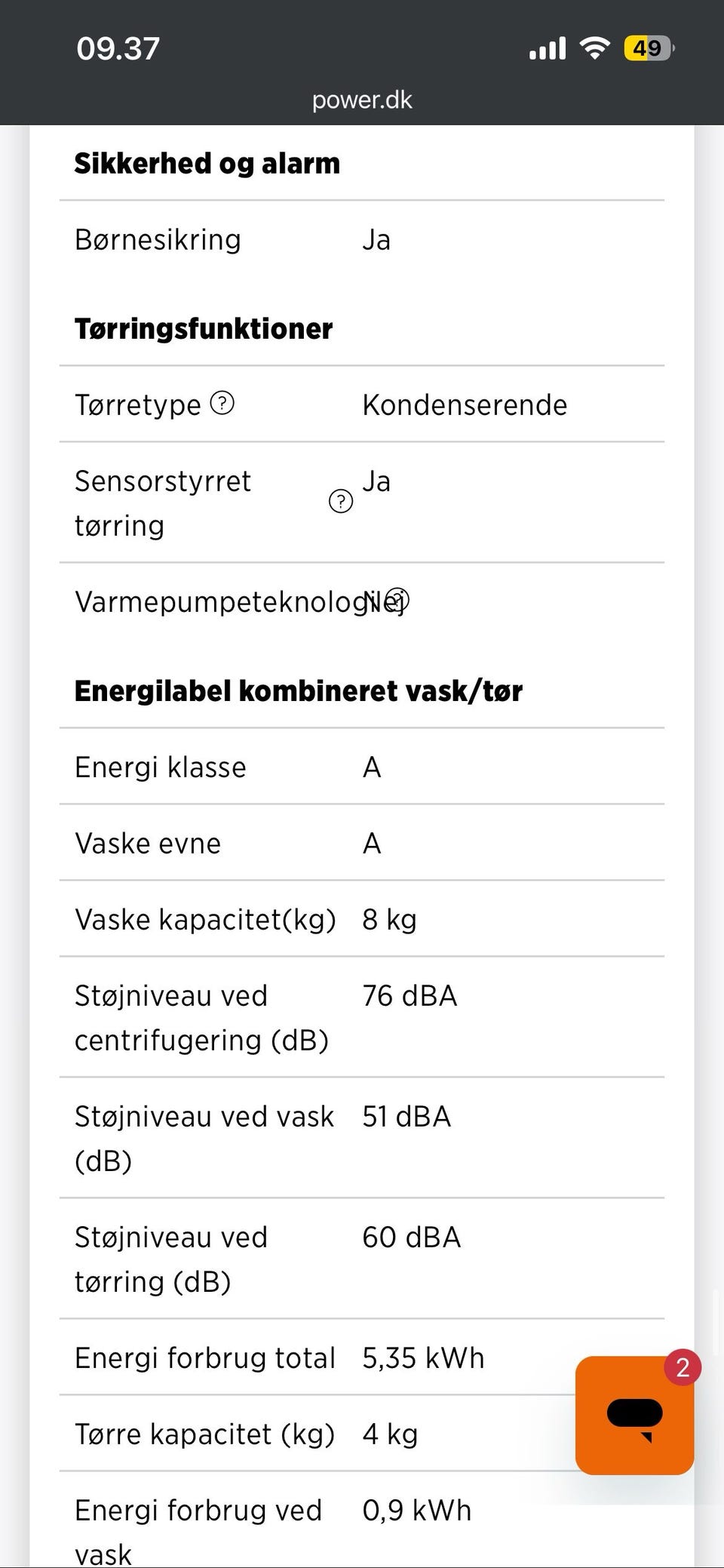Tap the Børnesikring row label
The height and width of the screenshot is (1568, 724).
tap(158, 240)
